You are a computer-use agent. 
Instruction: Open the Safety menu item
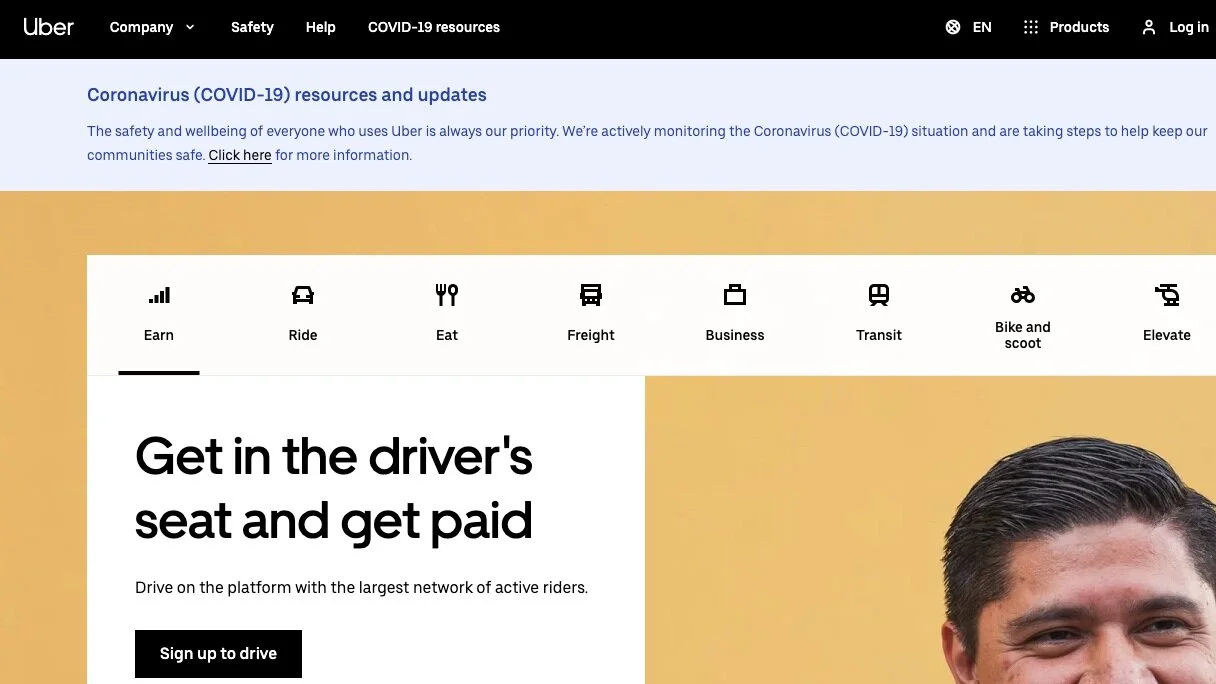252,27
